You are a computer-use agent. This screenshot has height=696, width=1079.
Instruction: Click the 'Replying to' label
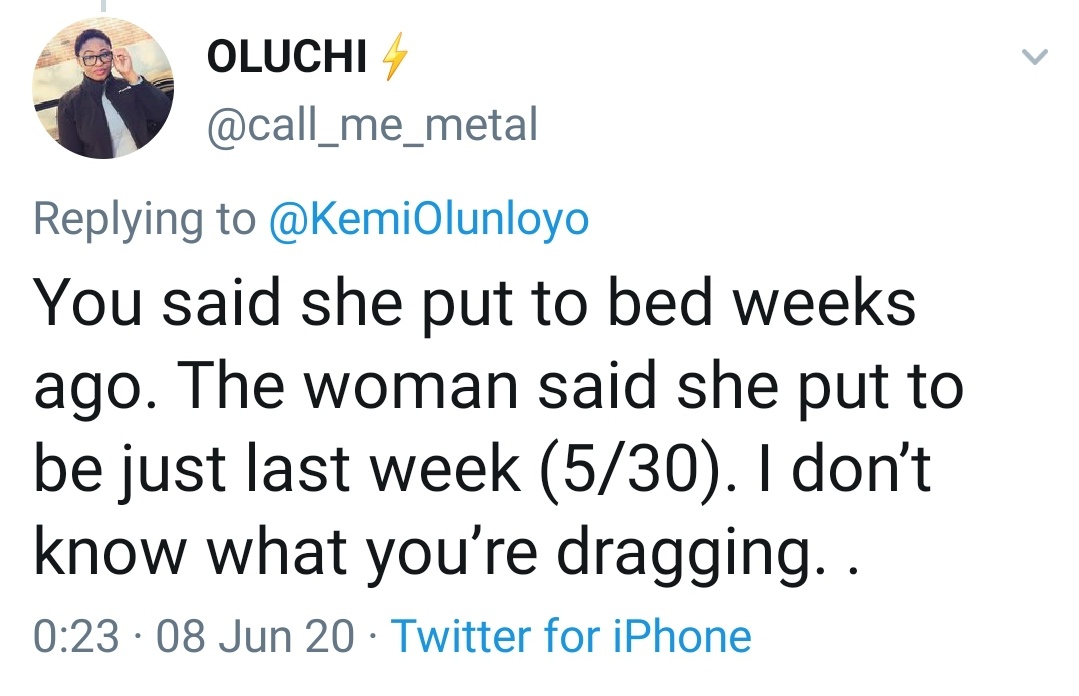pyautogui.click(x=145, y=219)
